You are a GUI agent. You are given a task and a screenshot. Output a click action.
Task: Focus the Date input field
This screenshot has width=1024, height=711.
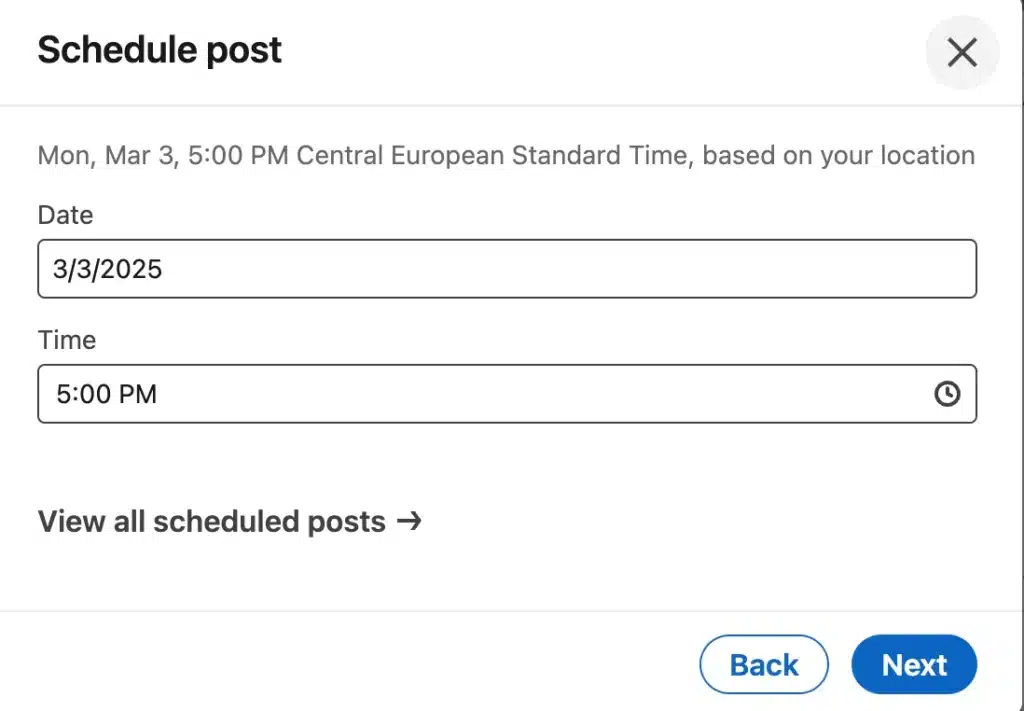point(507,268)
